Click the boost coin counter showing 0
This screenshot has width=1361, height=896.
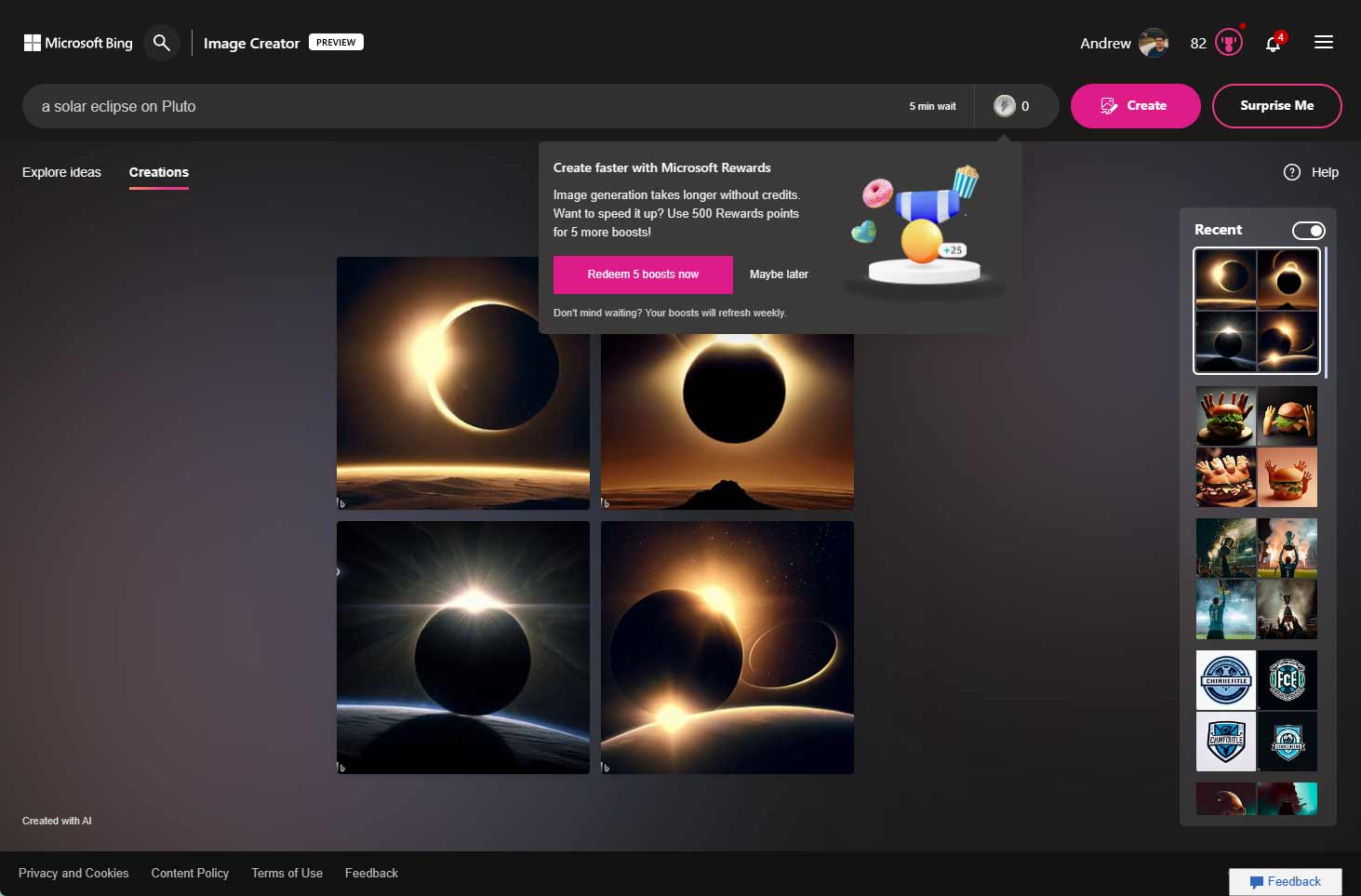pyautogui.click(x=1016, y=105)
